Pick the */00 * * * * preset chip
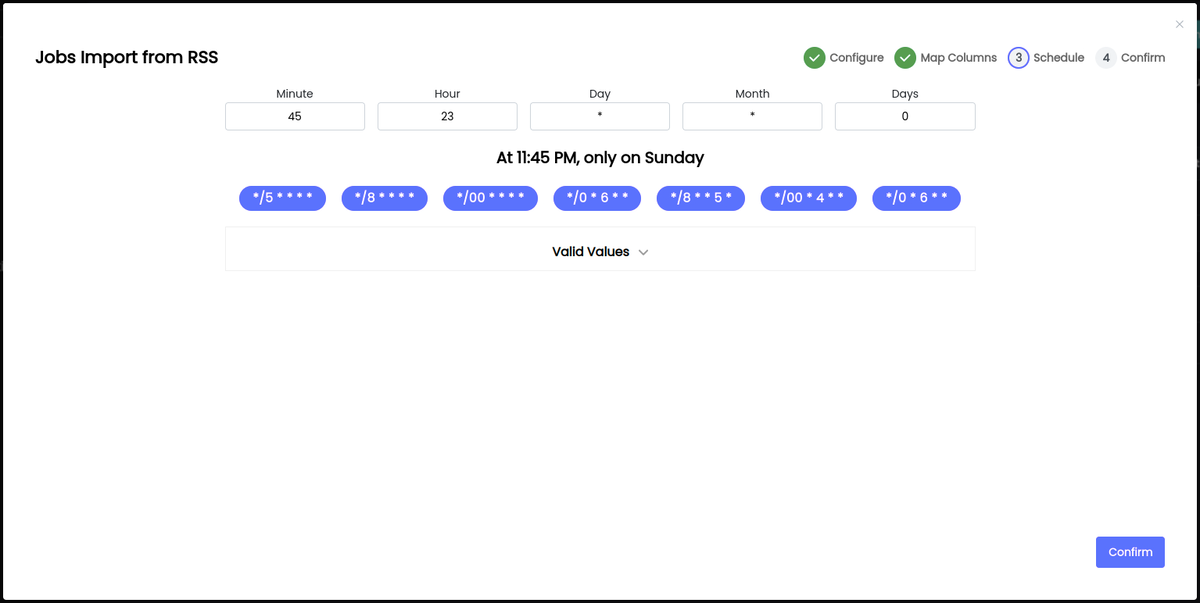This screenshot has width=1200, height=603. coord(490,198)
